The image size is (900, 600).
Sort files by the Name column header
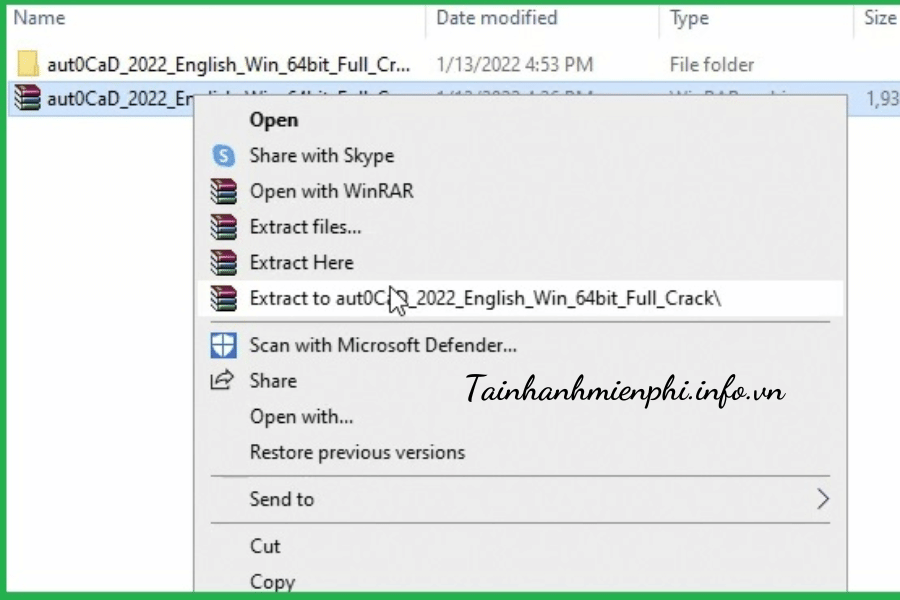pyautogui.click(x=42, y=18)
